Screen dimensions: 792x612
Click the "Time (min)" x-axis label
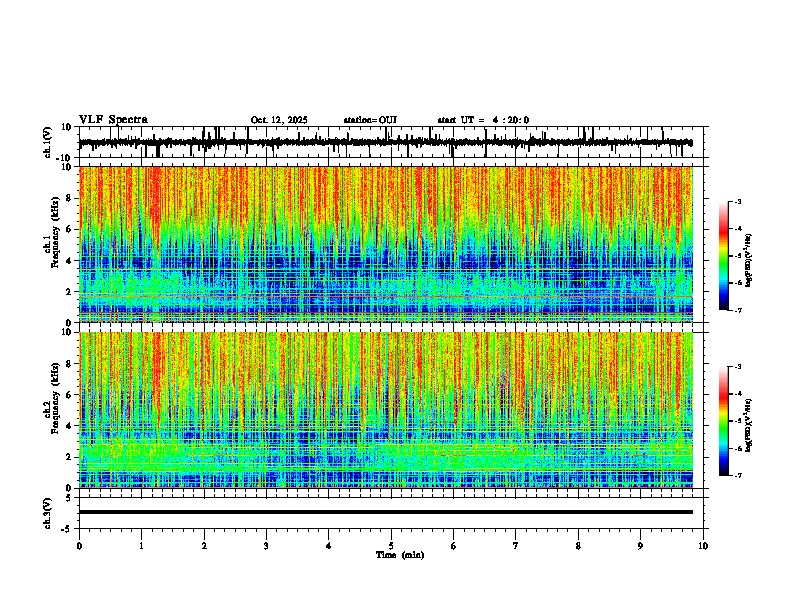[400, 555]
